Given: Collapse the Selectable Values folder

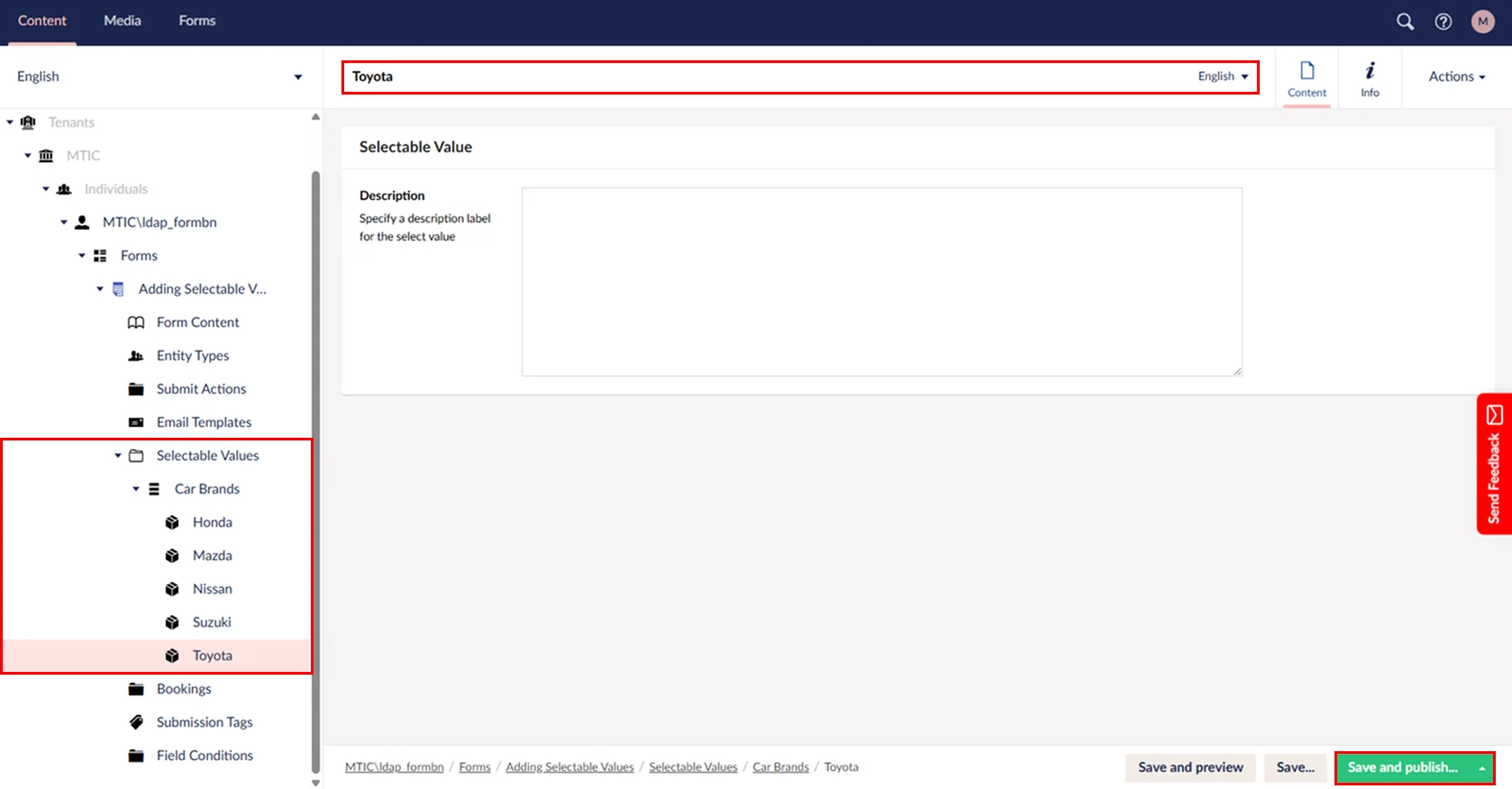Looking at the screenshot, I should click(118, 456).
